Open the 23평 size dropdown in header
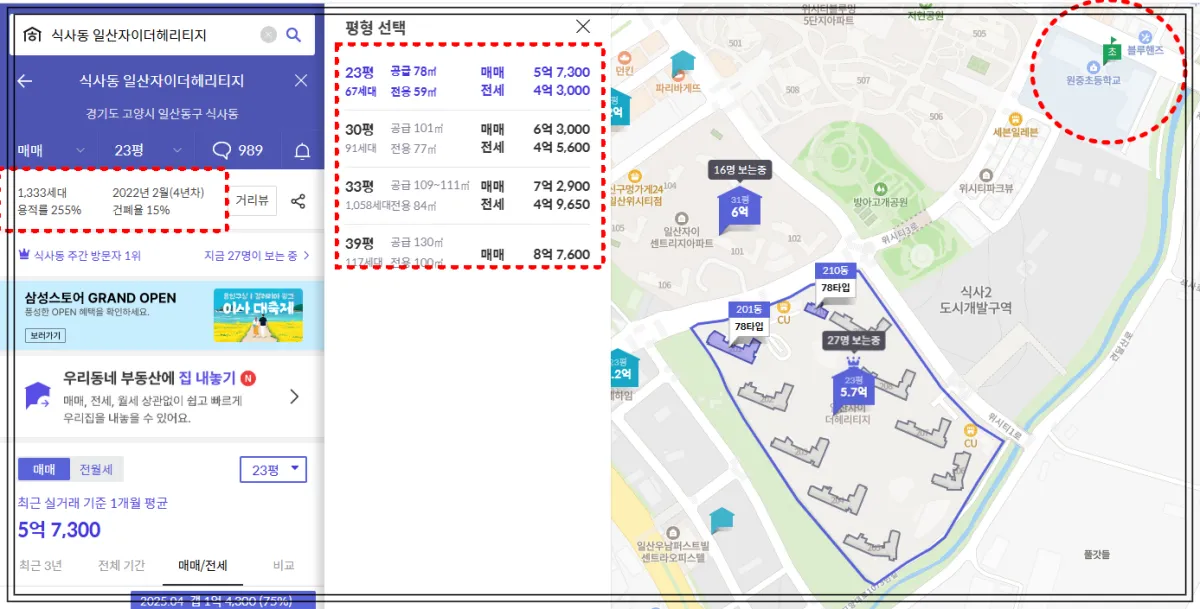Viewport: 1200px width, 609px height. (x=148, y=150)
